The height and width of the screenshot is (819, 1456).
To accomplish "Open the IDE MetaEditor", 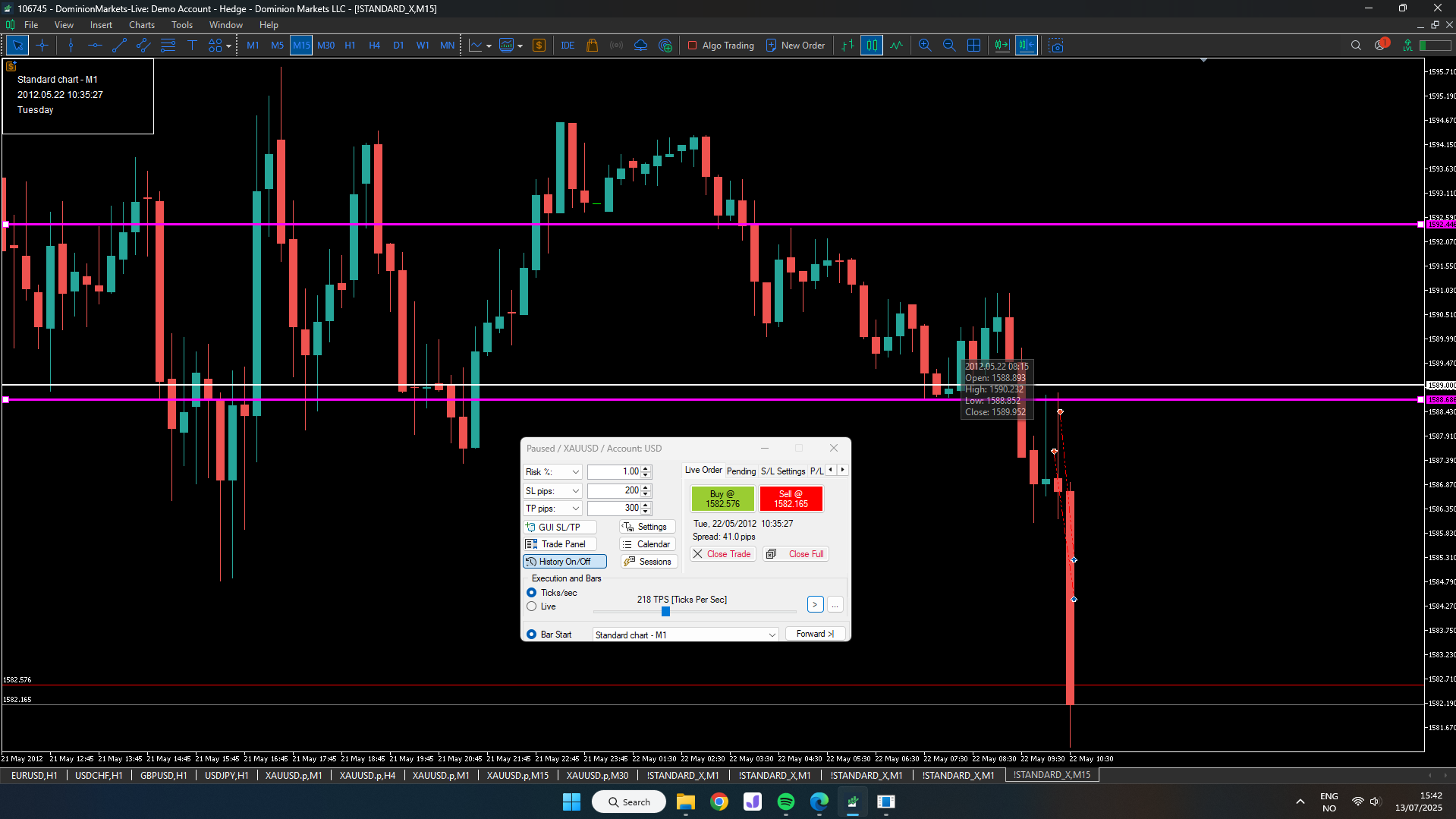I will [x=568, y=46].
